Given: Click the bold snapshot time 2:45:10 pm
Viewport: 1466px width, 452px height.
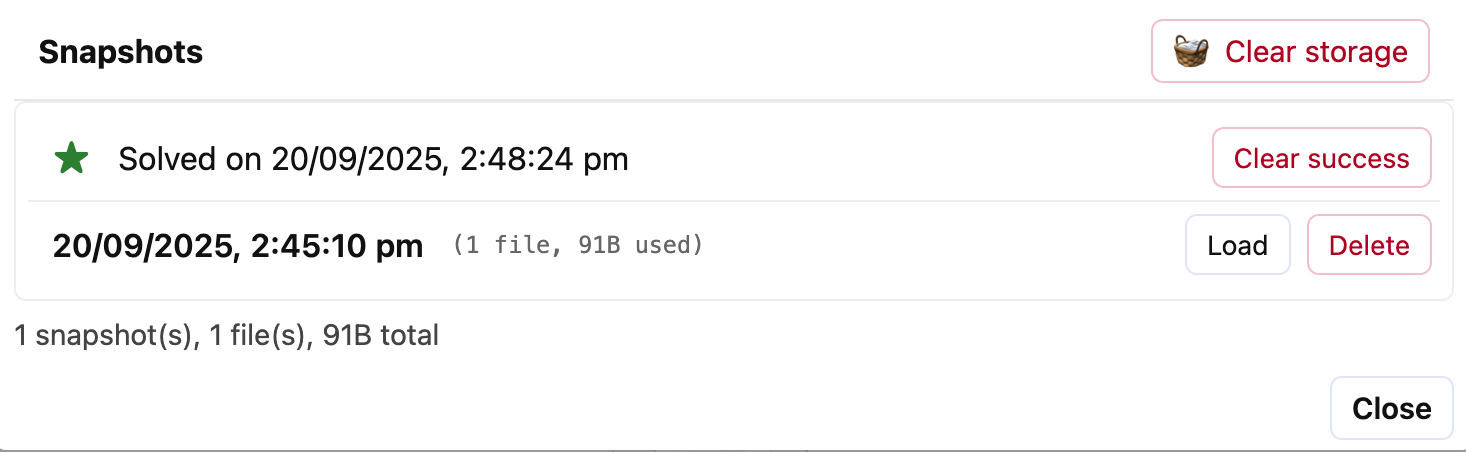Looking at the screenshot, I should tap(338, 246).
